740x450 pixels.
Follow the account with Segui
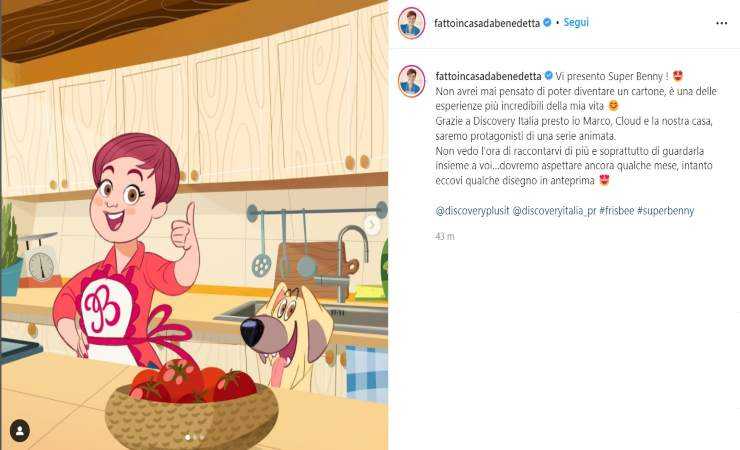coord(576,22)
